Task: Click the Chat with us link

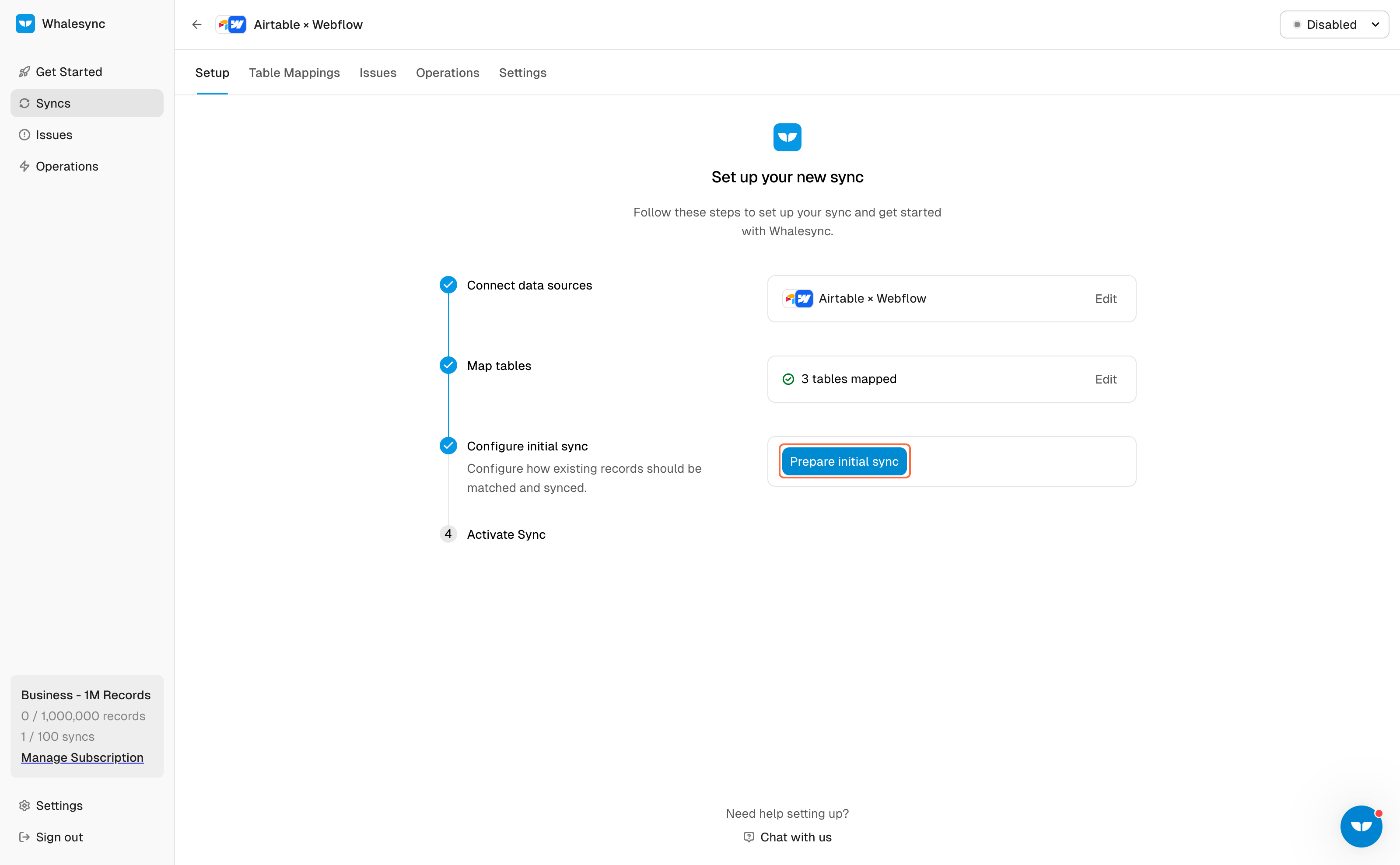Action: click(787, 837)
